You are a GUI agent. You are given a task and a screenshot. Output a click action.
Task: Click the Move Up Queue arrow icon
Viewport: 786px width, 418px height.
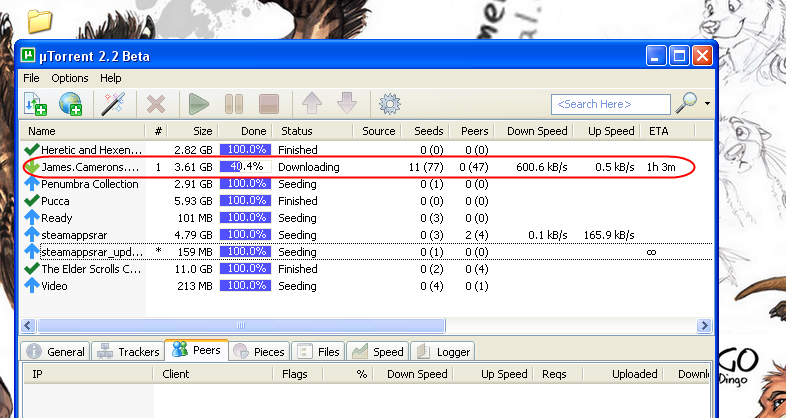click(x=311, y=104)
